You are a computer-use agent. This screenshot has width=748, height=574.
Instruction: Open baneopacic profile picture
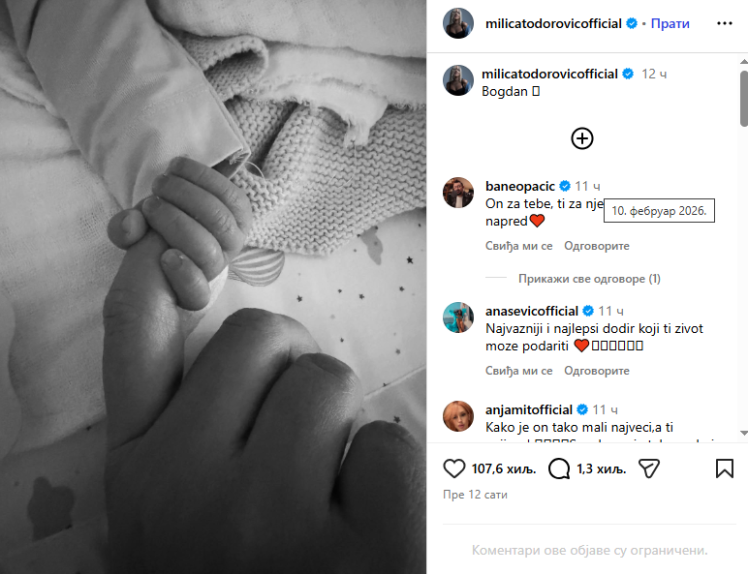pos(458,193)
